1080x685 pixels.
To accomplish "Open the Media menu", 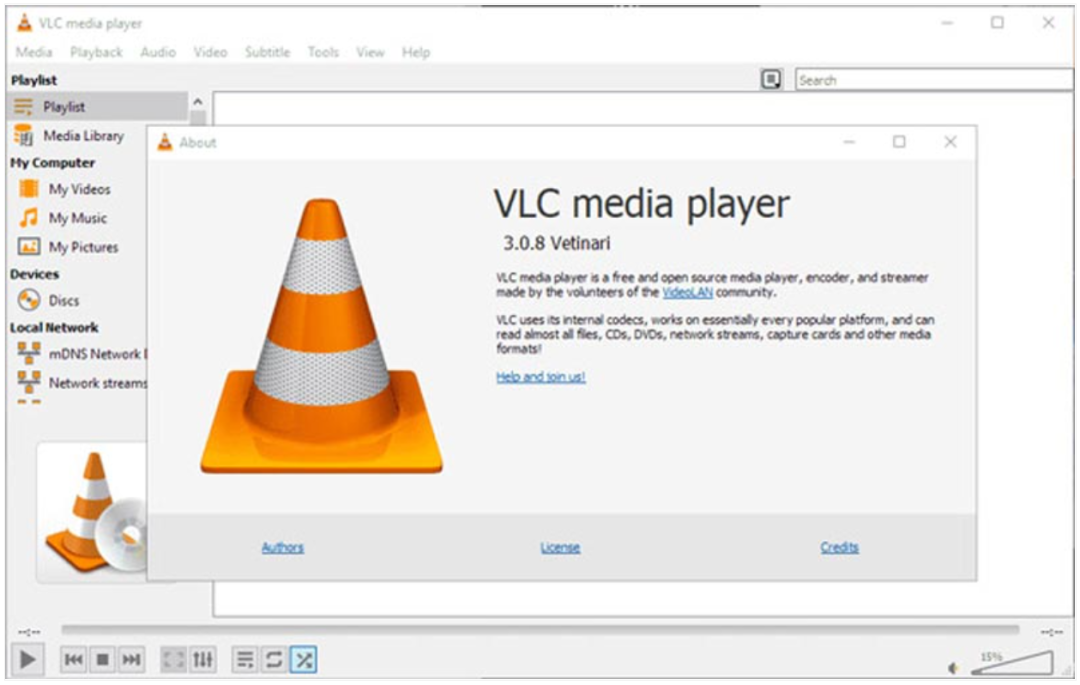I will click(34, 52).
